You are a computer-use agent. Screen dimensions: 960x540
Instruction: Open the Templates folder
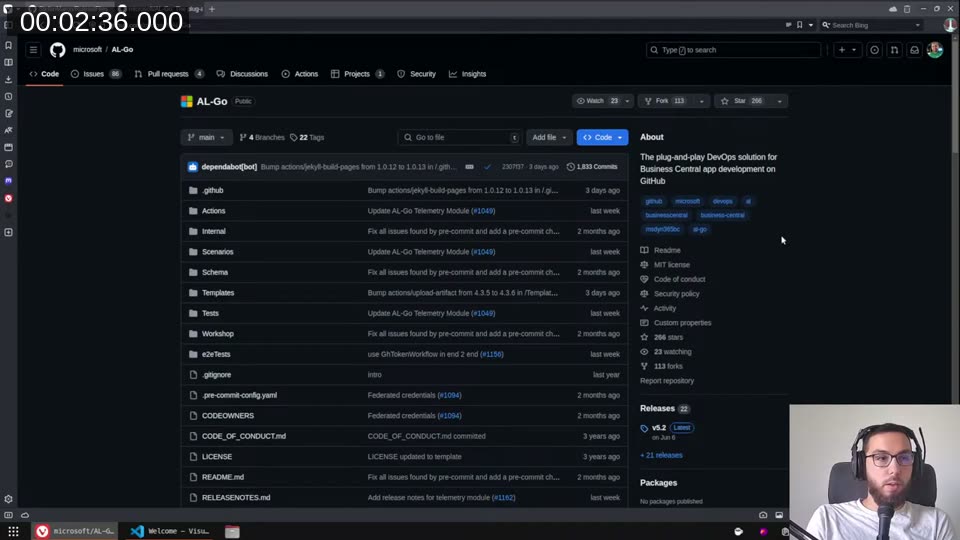[218, 293]
